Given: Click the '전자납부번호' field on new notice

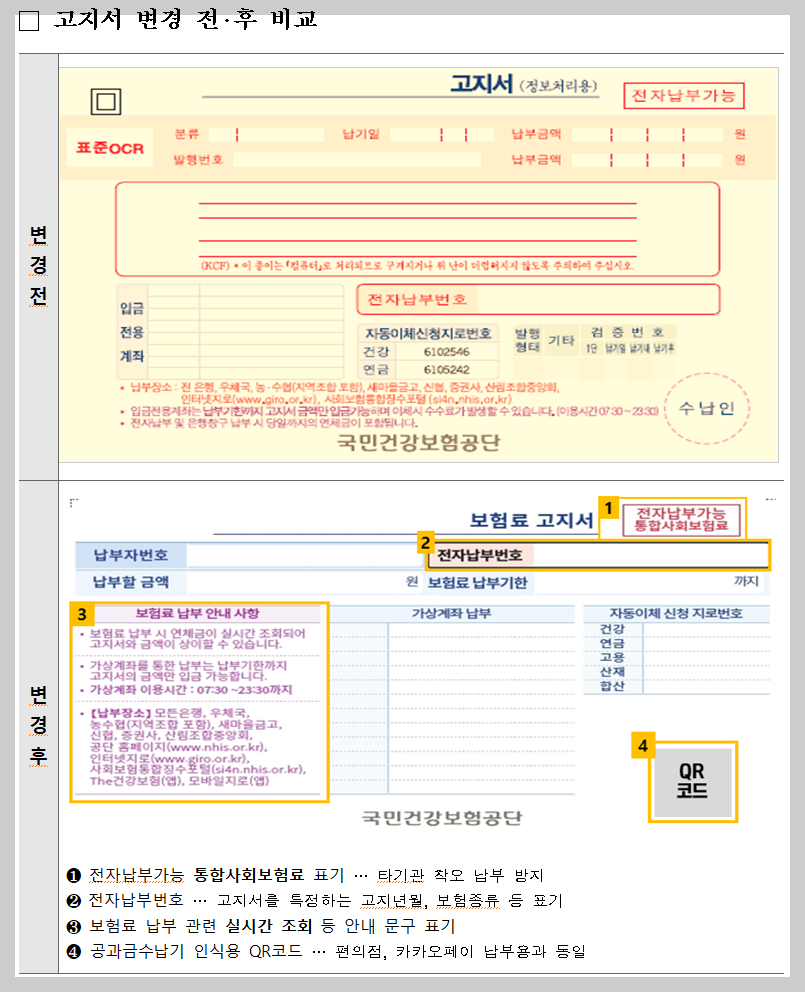Looking at the screenshot, I should 598,555.
